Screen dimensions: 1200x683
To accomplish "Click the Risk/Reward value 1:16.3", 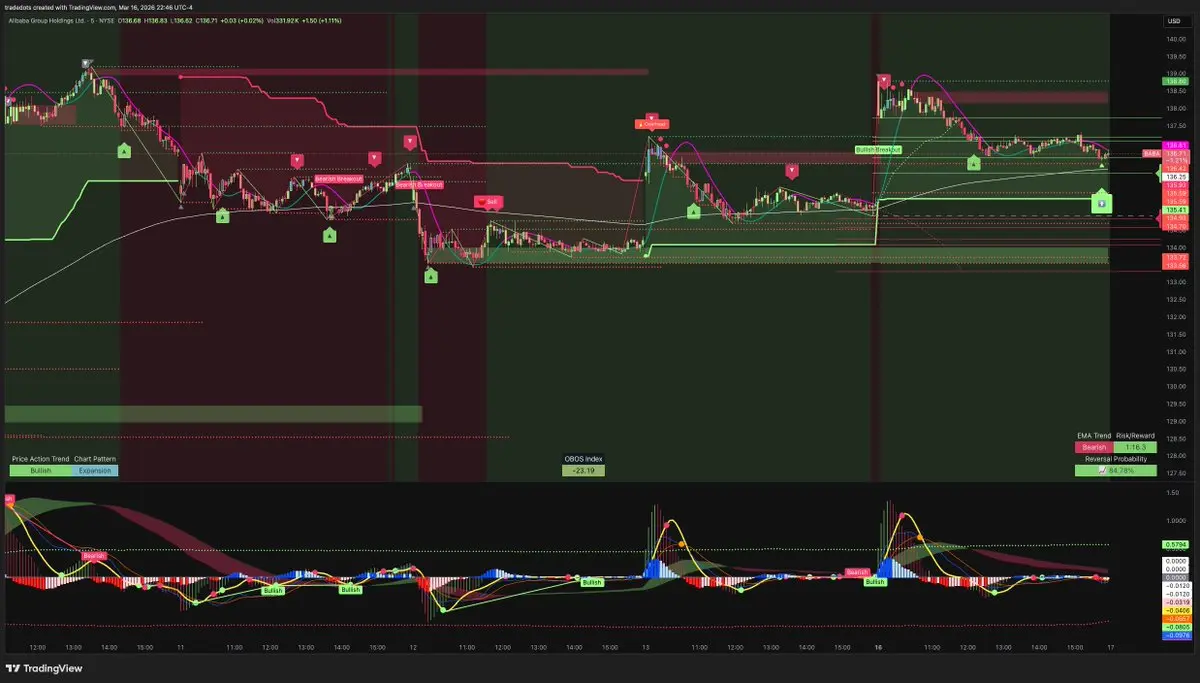I will point(1135,447).
